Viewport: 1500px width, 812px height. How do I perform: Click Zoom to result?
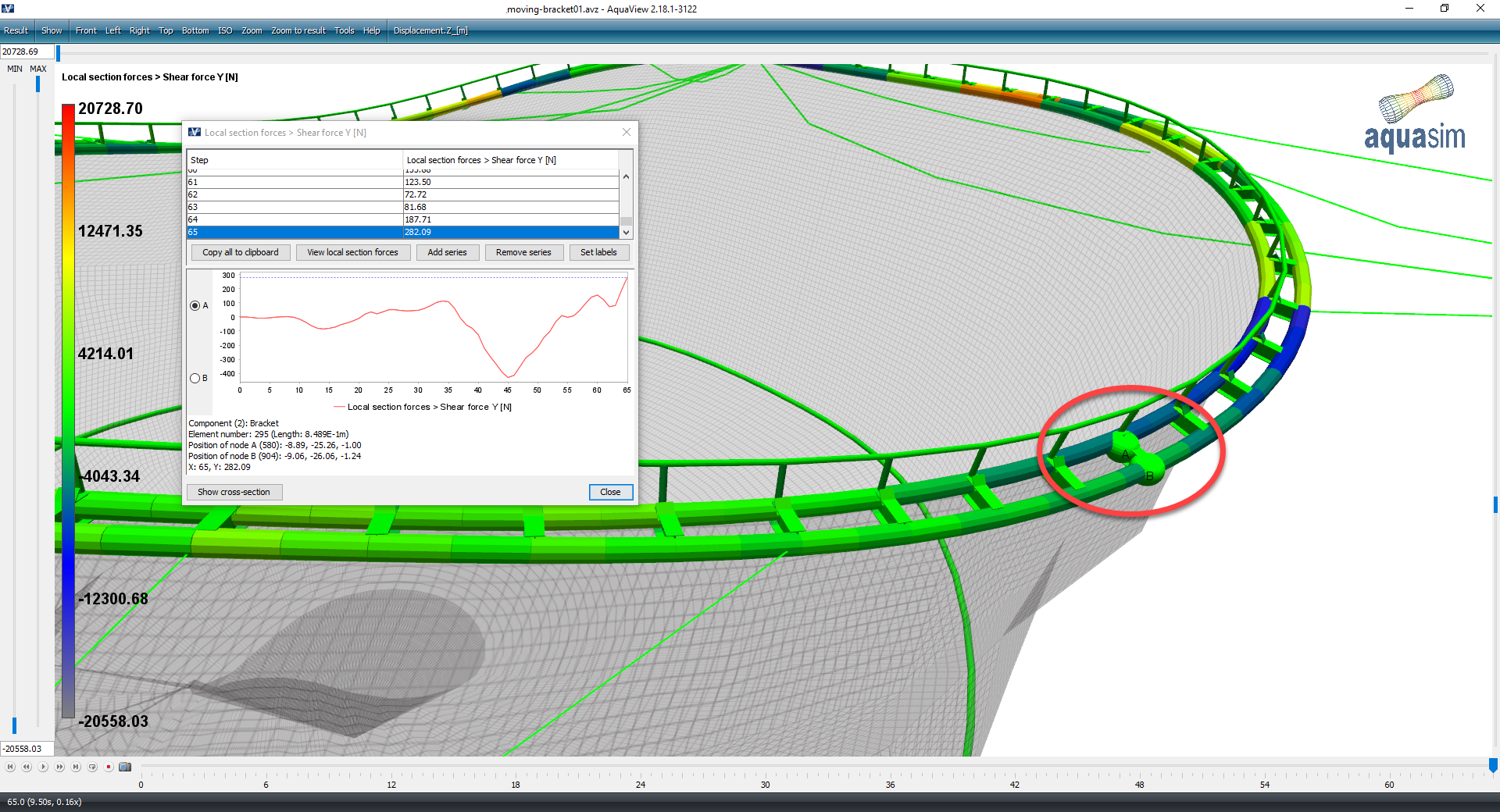point(298,30)
